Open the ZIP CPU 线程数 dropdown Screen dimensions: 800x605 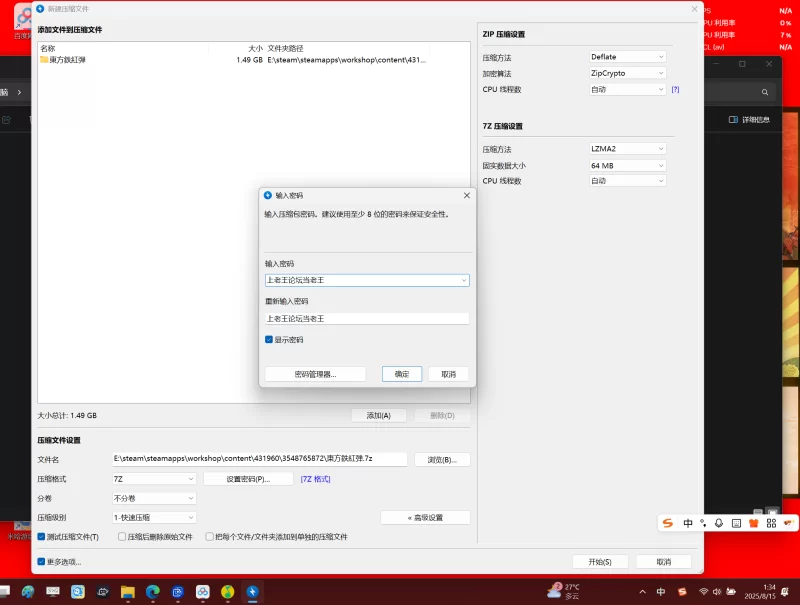pyautogui.click(x=628, y=89)
